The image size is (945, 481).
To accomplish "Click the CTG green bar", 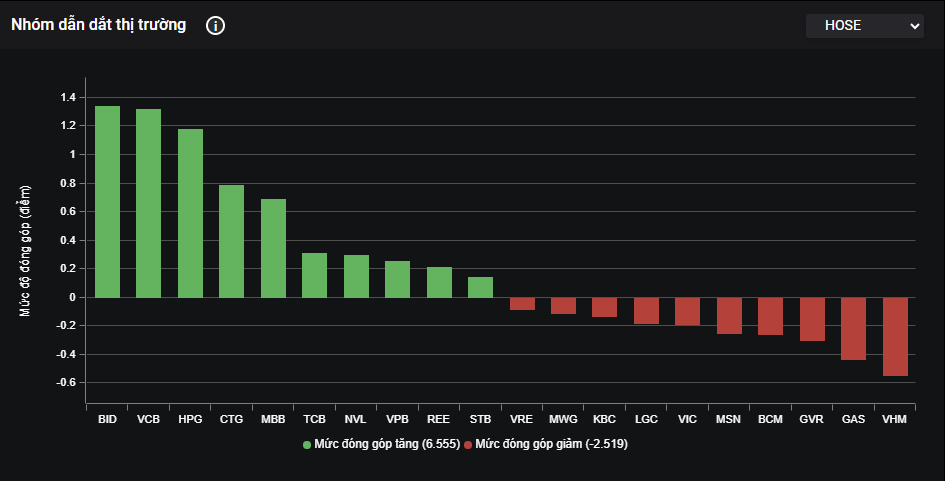I will pyautogui.click(x=232, y=241).
